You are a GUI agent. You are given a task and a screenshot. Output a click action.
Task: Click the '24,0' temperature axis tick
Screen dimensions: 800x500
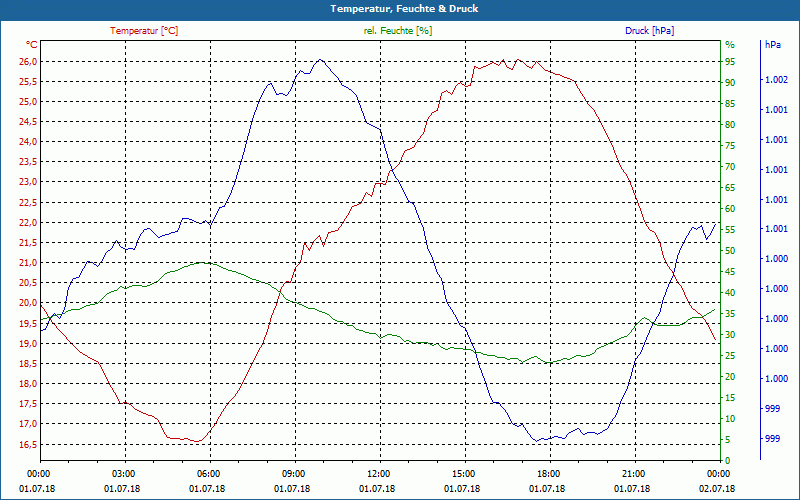point(28,142)
